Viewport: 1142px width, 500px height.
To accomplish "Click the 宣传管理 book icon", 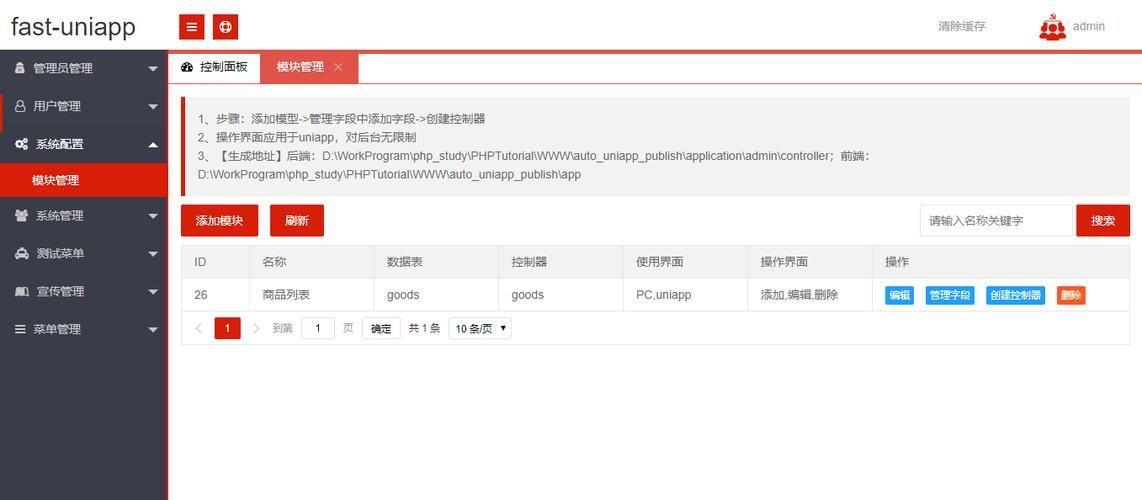I will click(22, 291).
